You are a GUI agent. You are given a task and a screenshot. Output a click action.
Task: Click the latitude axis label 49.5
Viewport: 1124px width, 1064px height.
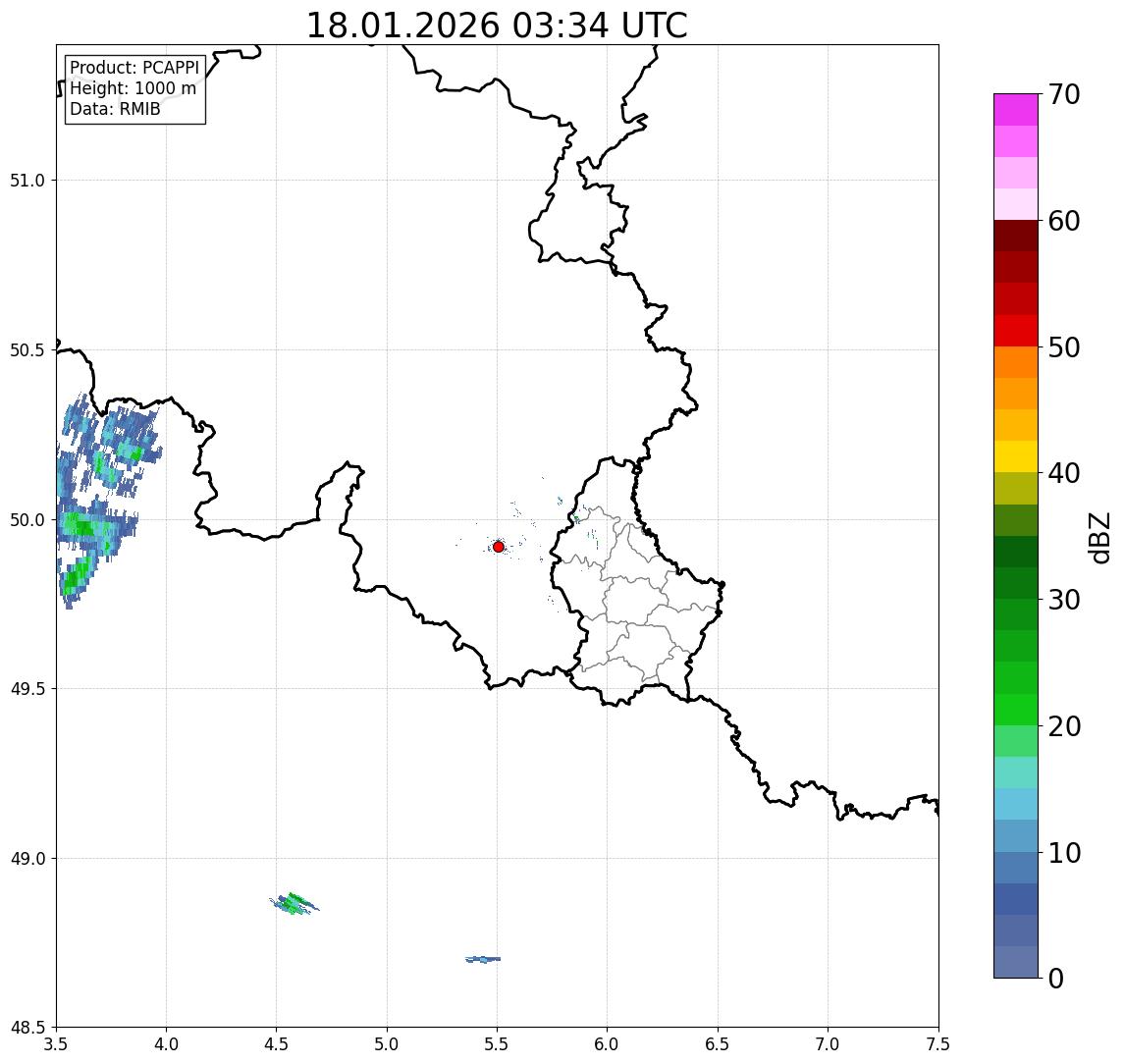[27, 689]
